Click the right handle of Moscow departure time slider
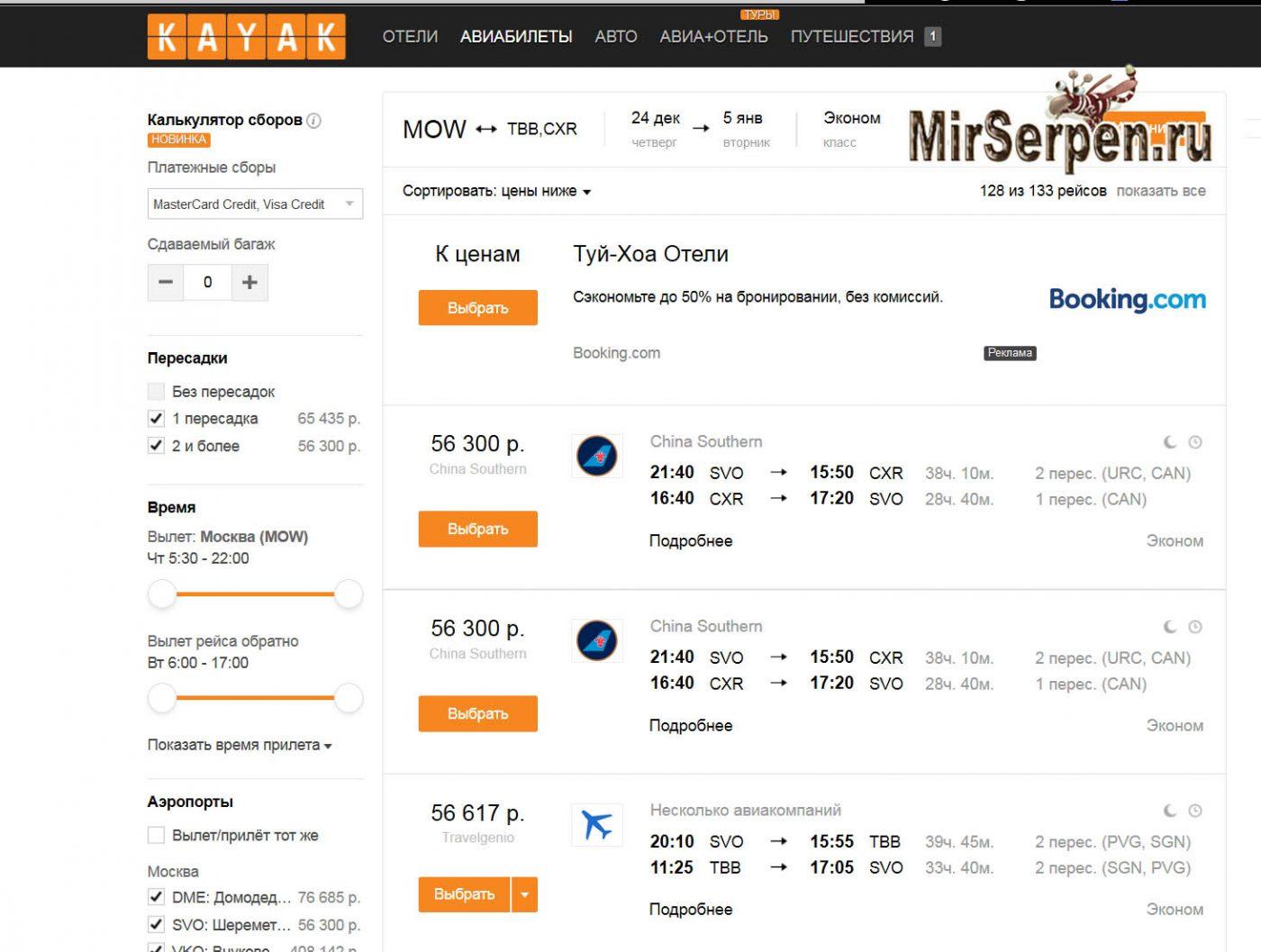 [348, 594]
